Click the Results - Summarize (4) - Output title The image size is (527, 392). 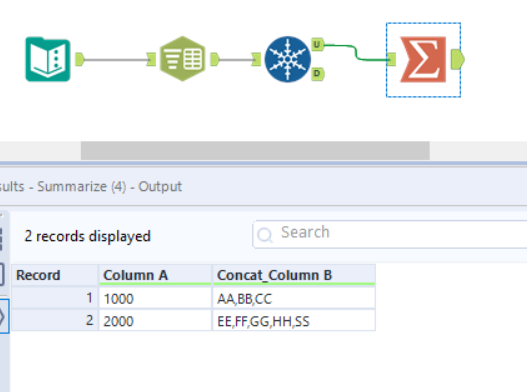pos(91,187)
